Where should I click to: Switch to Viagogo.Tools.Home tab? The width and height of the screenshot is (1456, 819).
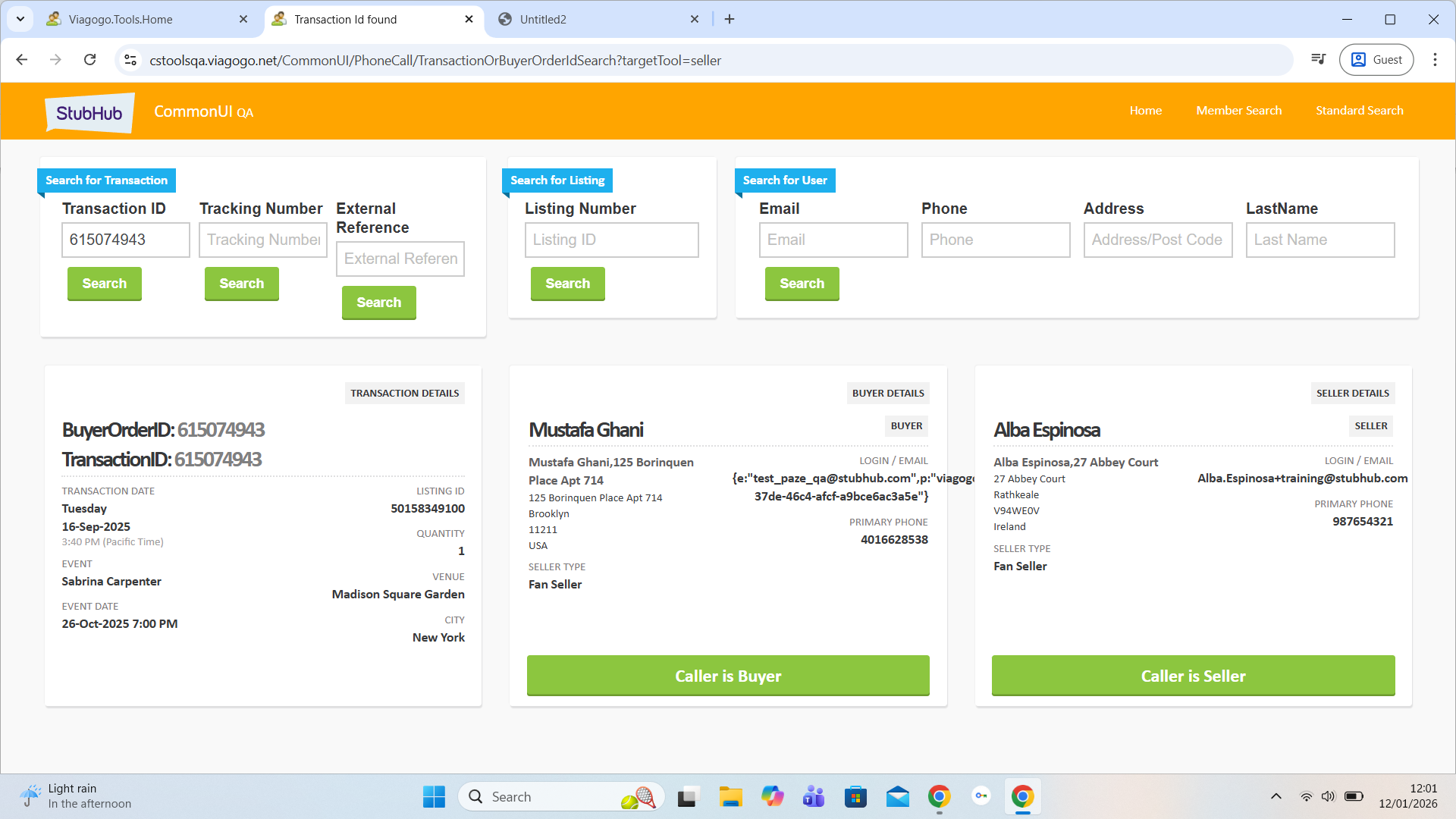(x=121, y=19)
